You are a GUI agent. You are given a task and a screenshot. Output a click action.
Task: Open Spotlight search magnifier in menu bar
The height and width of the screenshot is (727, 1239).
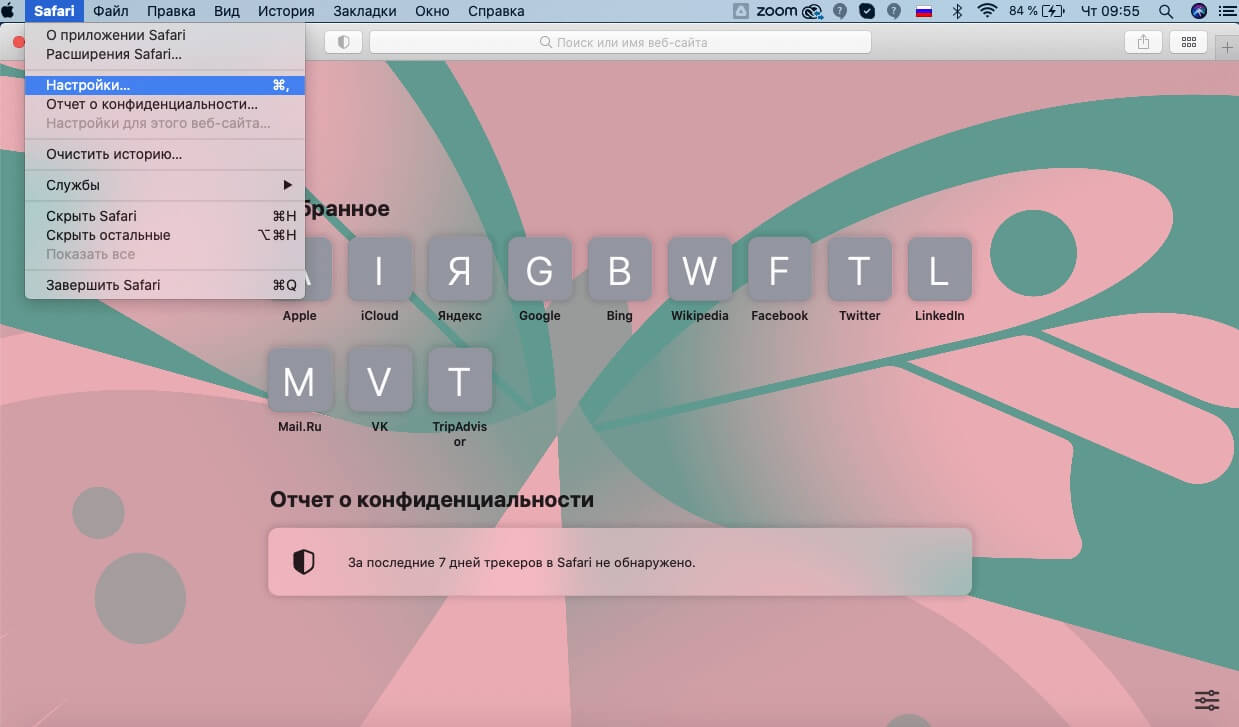[1165, 11]
